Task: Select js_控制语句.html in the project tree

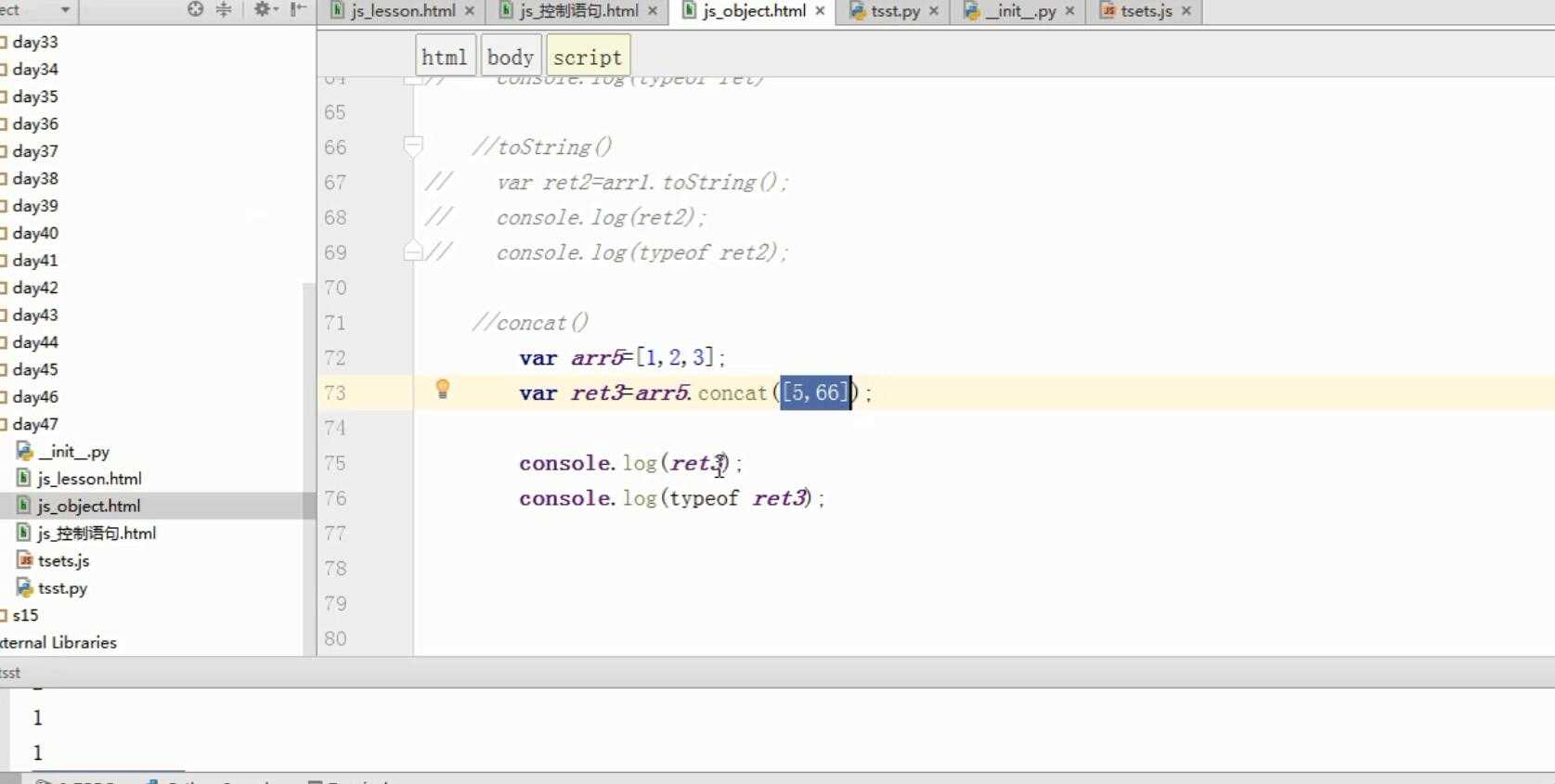Action: 97,533
